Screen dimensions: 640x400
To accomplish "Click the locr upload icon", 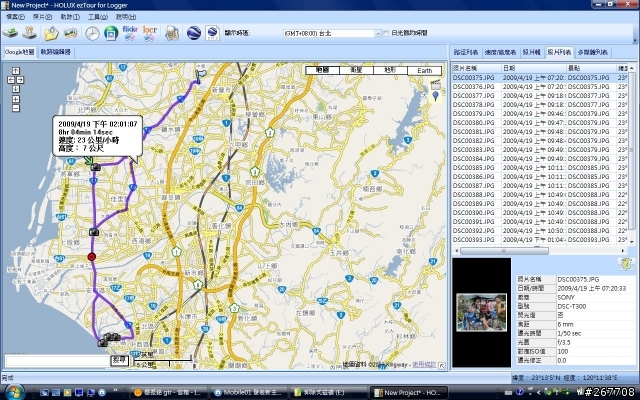I will [x=150, y=33].
